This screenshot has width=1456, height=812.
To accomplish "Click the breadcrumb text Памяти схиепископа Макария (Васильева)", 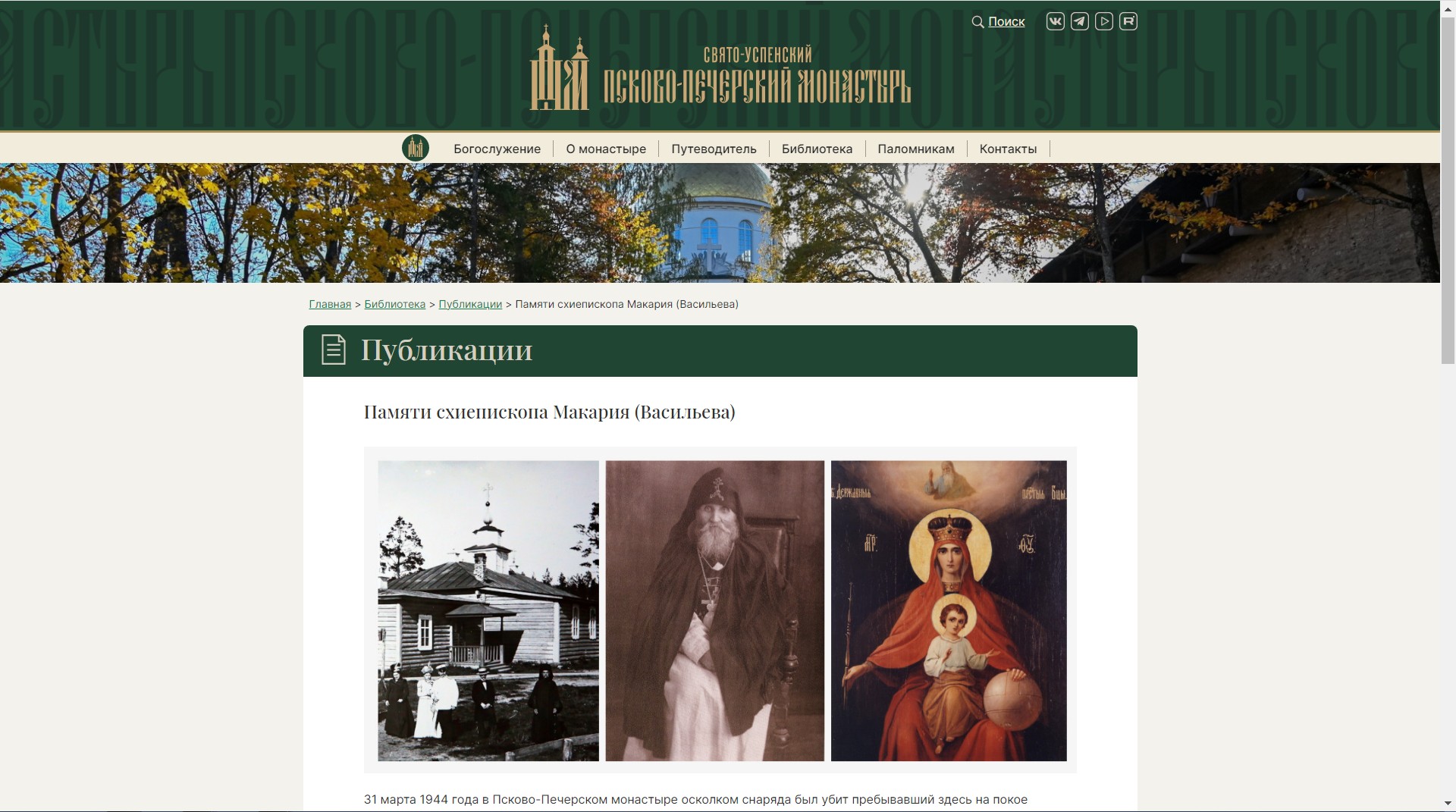I will [626, 304].
